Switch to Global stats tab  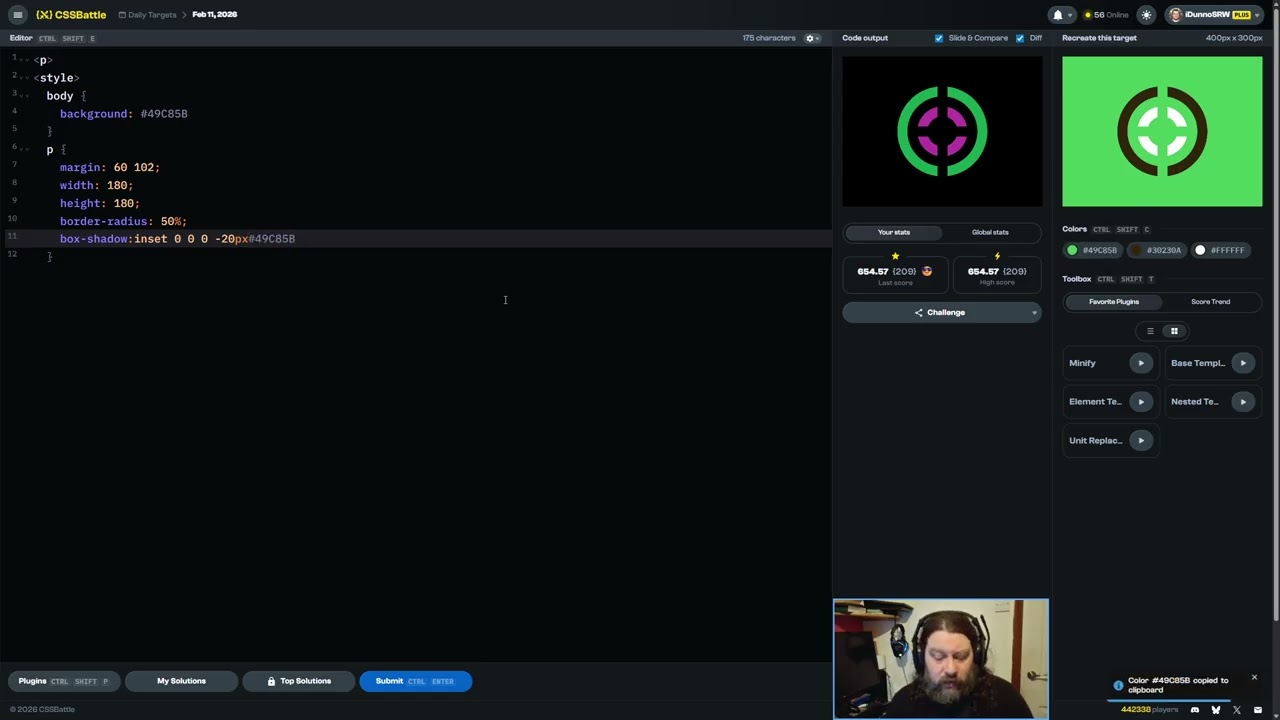(990, 232)
